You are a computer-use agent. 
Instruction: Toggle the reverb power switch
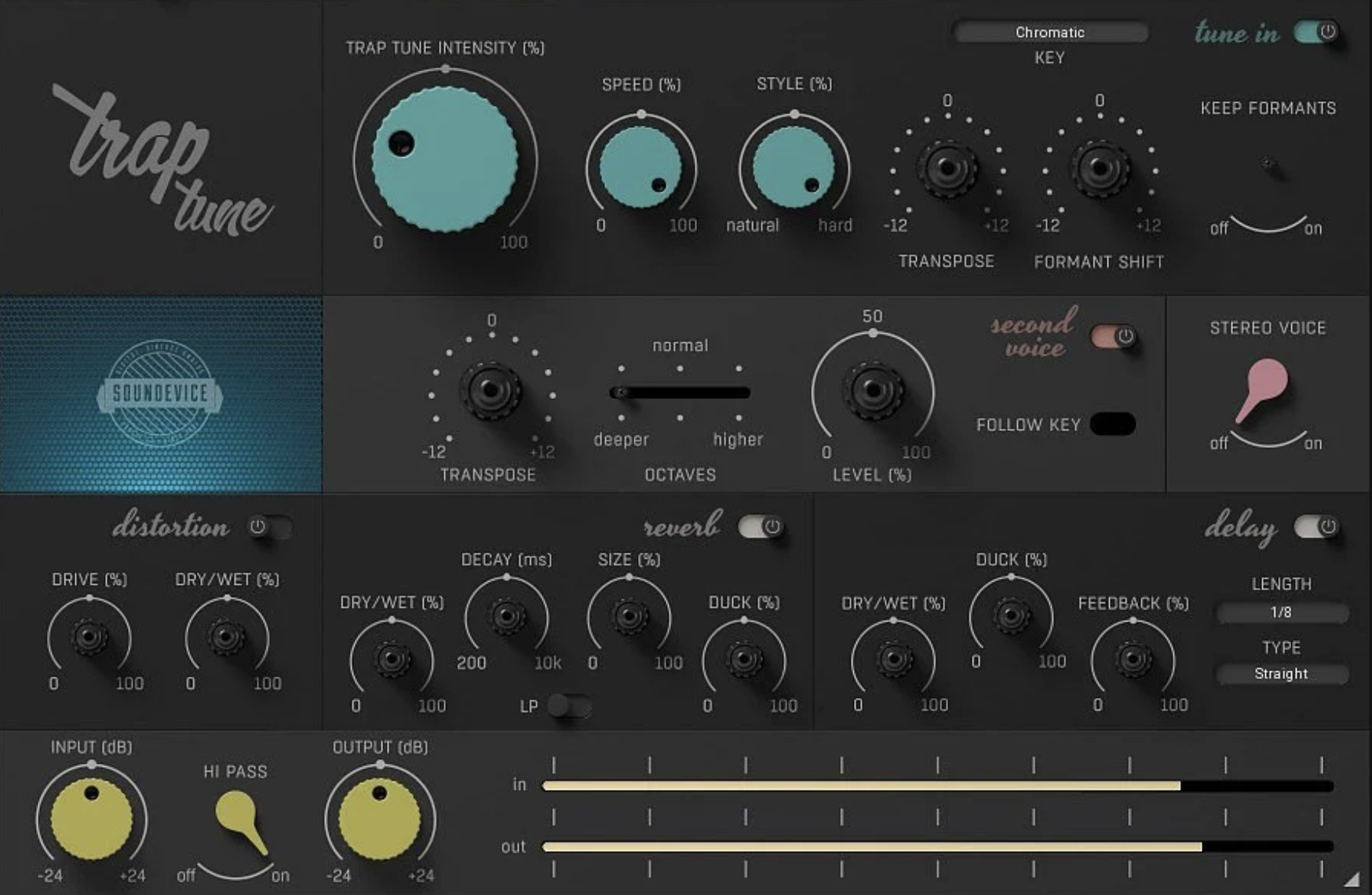click(x=761, y=527)
